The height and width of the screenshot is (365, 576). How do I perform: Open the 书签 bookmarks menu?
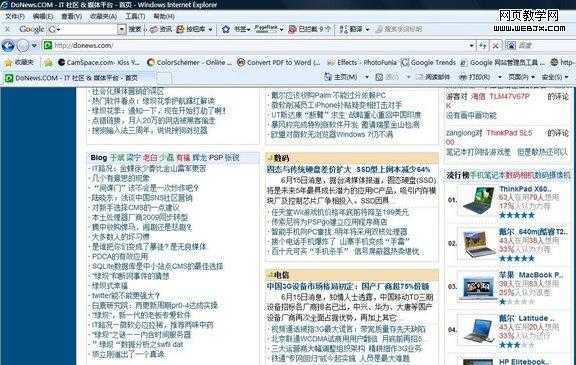pyautogui.click(x=242, y=29)
